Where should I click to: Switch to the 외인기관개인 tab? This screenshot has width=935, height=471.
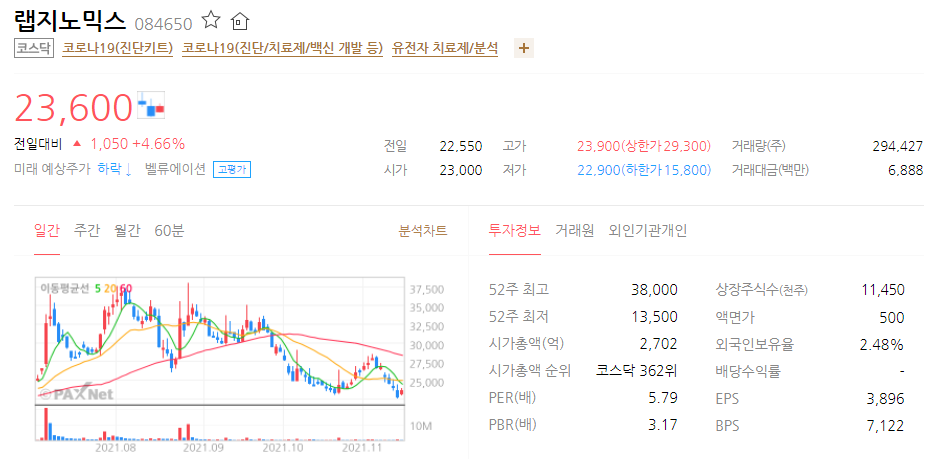[x=648, y=231]
